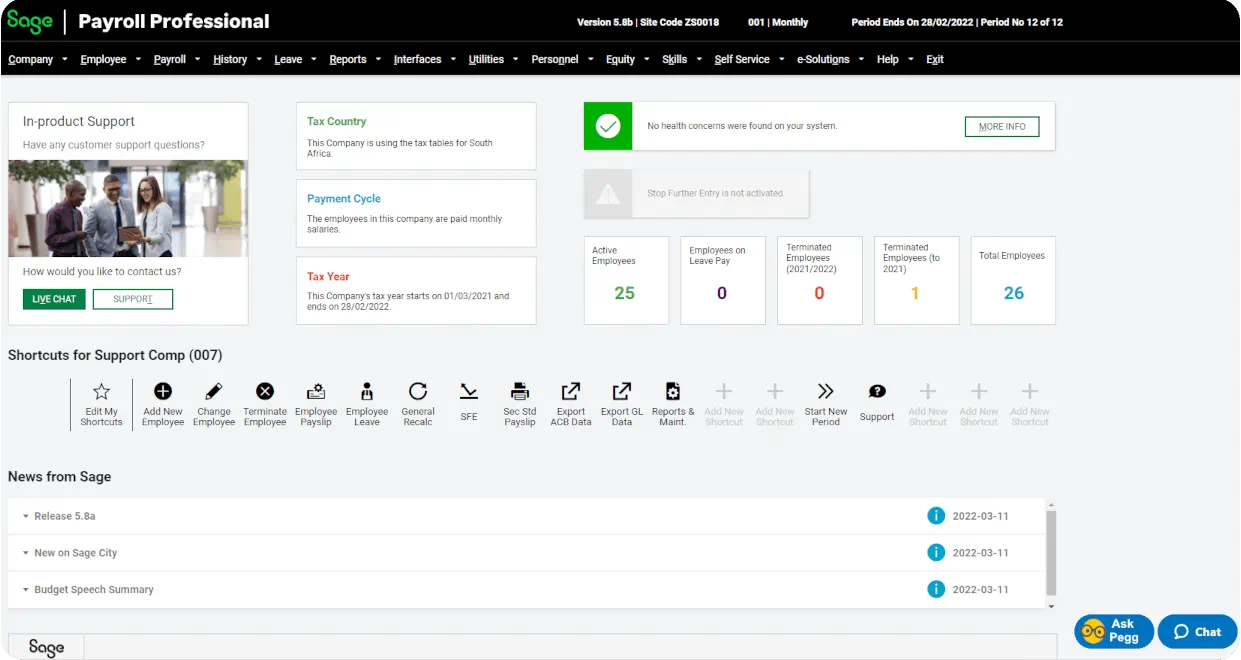Viewport: 1241px width, 660px height.
Task: Click the news list scrollbar
Action: click(1050, 550)
